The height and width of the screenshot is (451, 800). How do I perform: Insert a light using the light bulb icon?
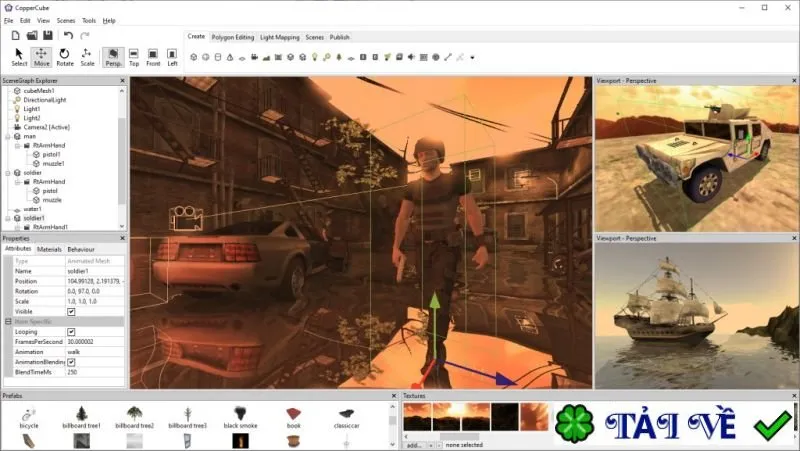coord(315,57)
